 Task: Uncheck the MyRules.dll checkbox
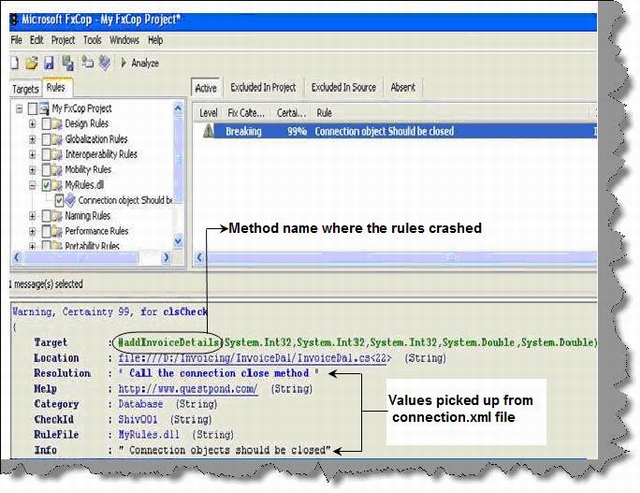46,185
